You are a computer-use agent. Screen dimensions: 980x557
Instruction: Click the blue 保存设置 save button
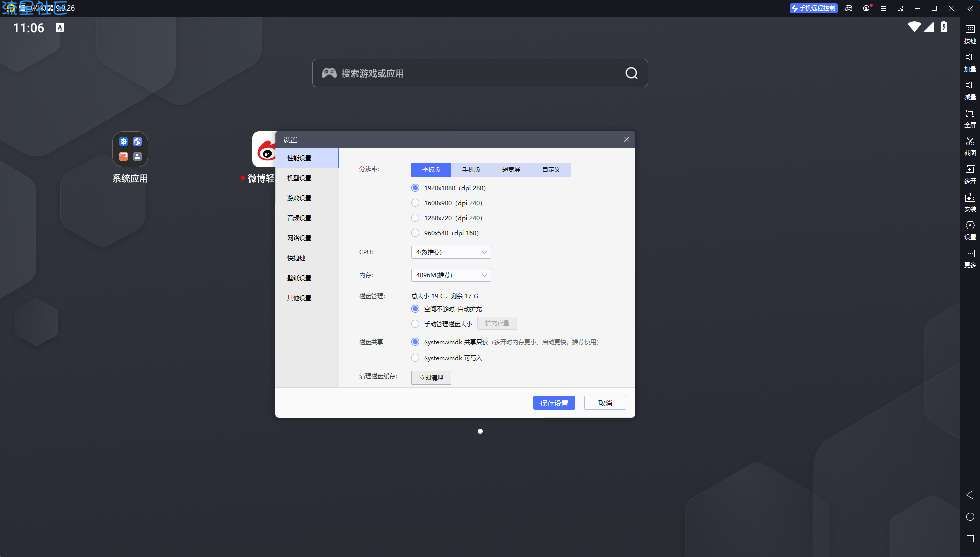(553, 403)
